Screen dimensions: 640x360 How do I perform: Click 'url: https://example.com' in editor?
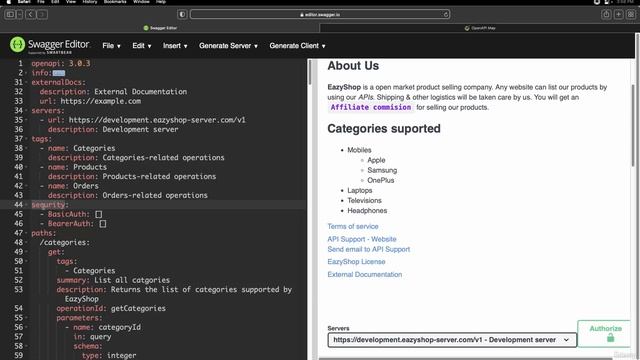[x=90, y=101]
